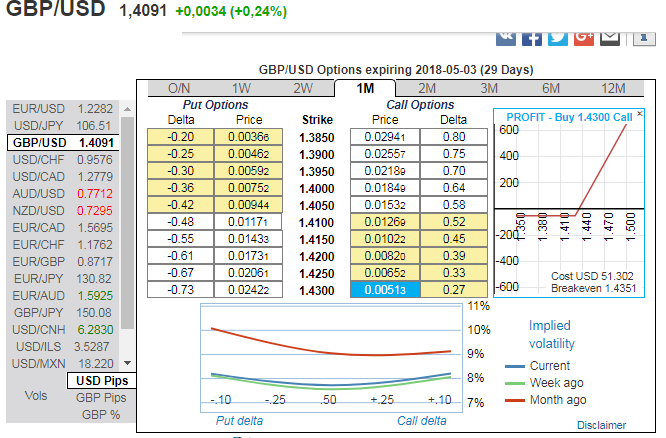Share by email envelope icon
Image resolution: width=666 pixels, height=438 pixels.
click(610, 39)
